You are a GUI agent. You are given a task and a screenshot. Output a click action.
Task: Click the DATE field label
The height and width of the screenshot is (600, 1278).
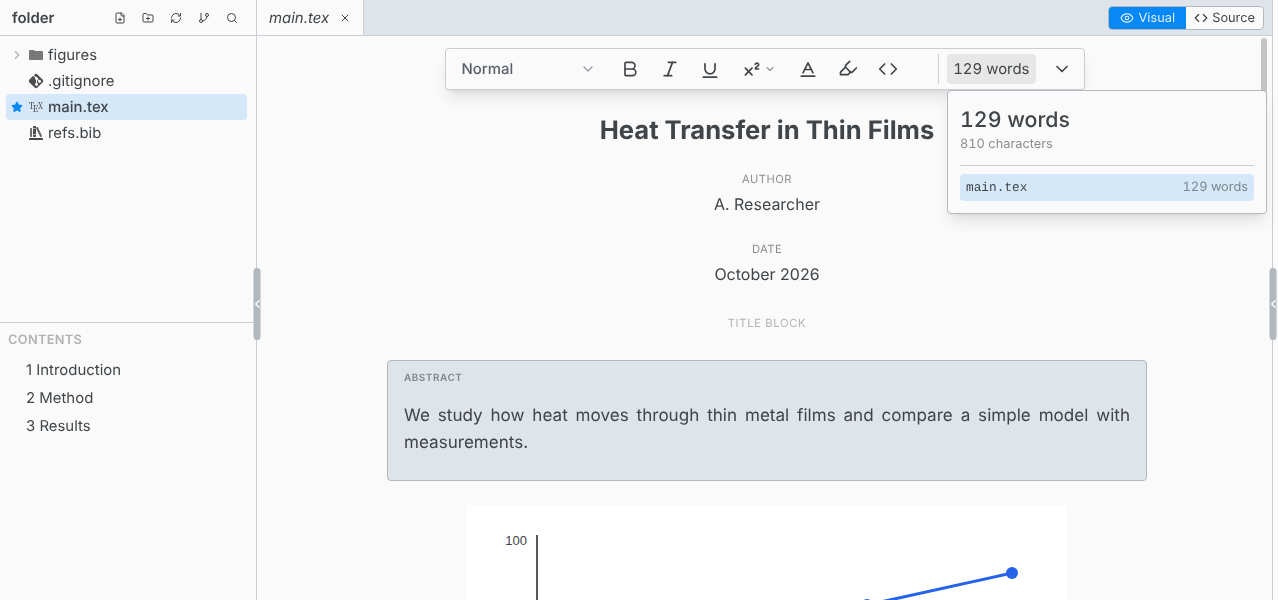[767, 250]
